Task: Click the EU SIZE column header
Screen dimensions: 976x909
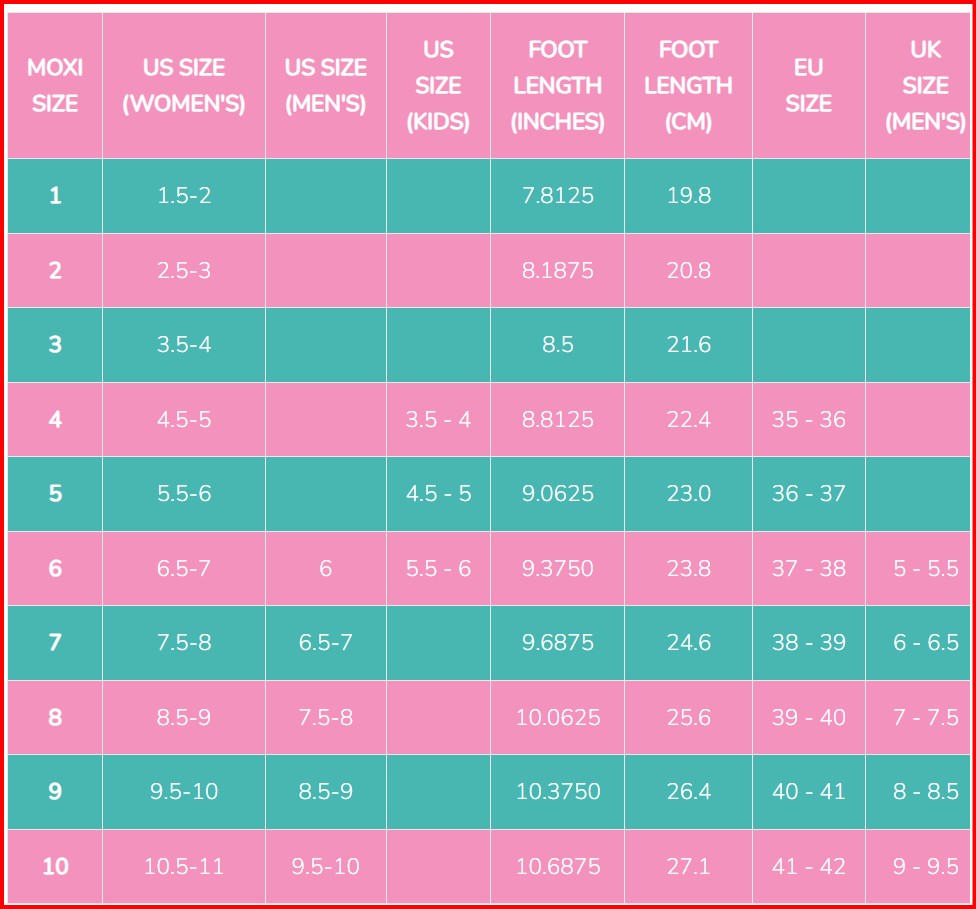Action: pyautogui.click(x=808, y=86)
